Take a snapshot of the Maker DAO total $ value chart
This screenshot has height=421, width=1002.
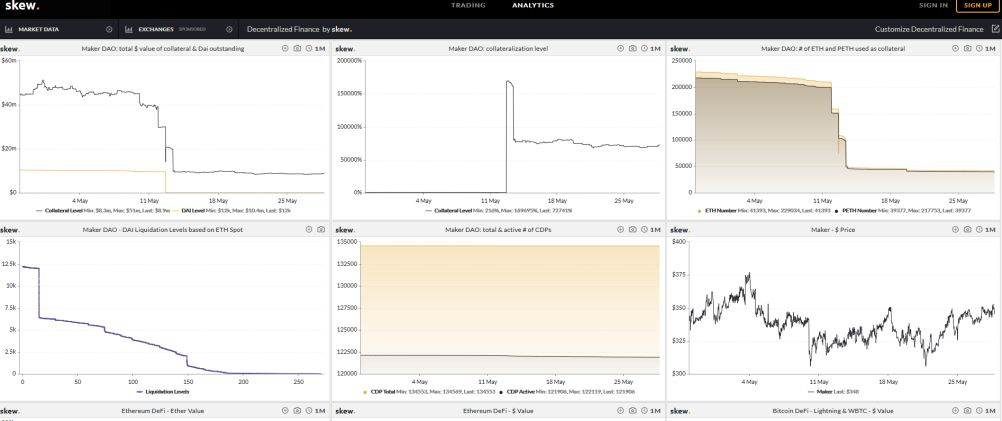(x=297, y=49)
